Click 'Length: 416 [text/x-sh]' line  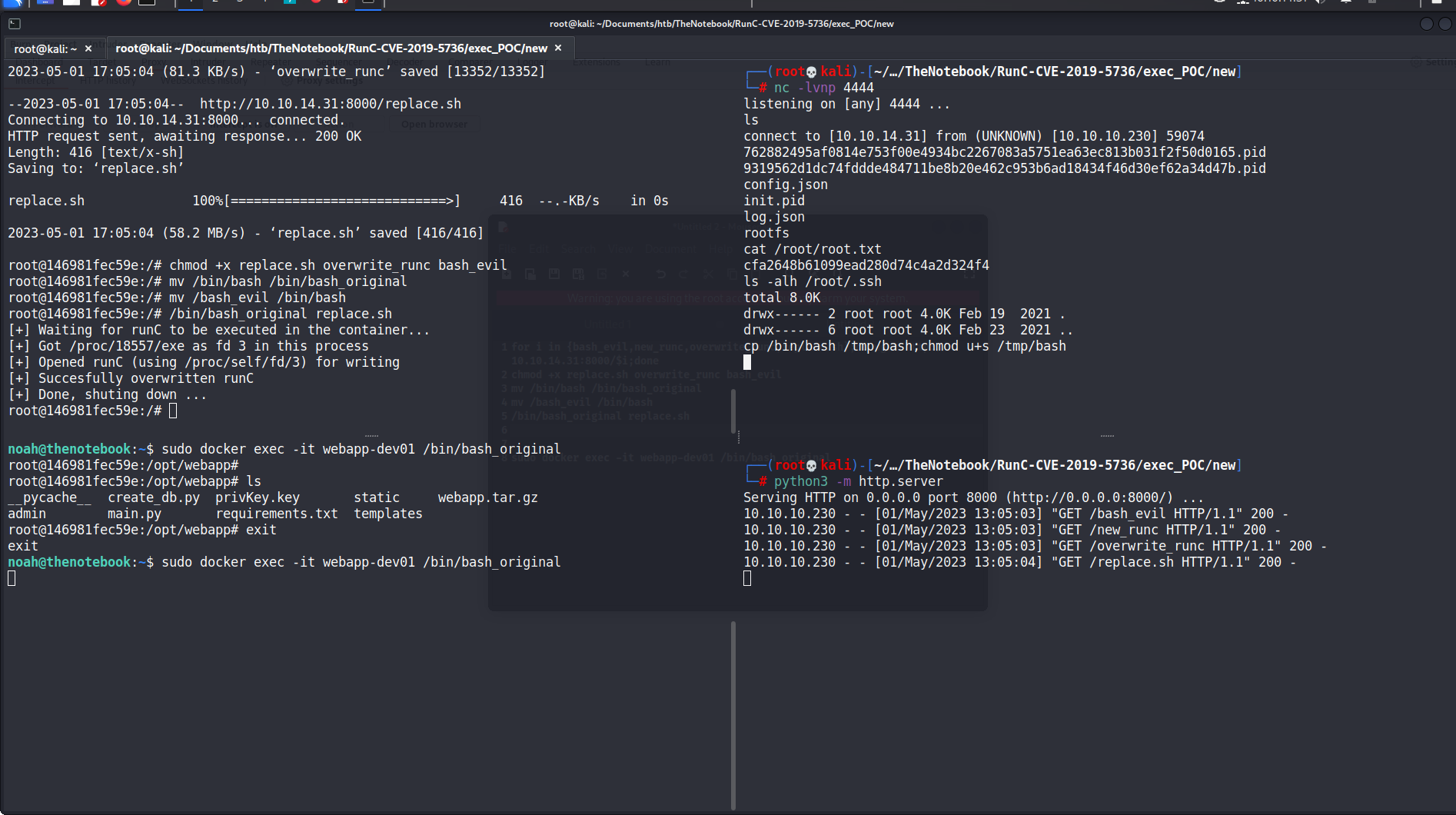pyautogui.click(x=96, y=152)
